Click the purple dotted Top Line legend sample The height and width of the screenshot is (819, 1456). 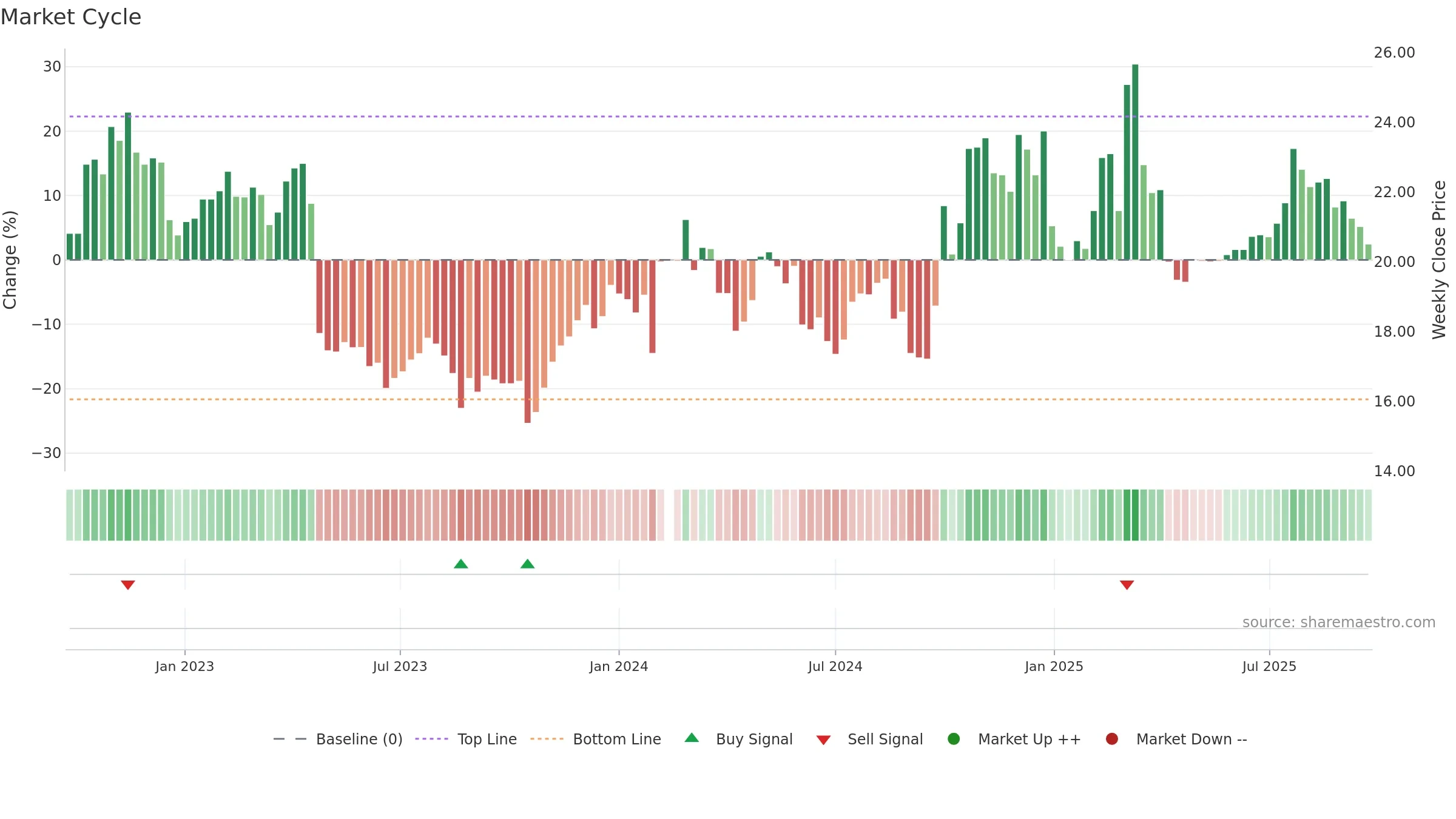(431, 739)
